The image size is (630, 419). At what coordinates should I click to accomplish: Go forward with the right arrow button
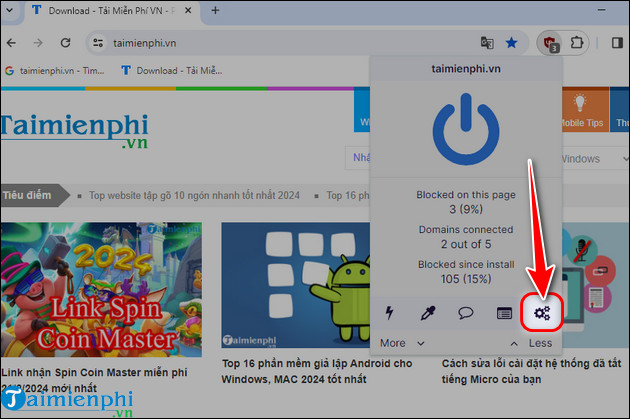38,43
